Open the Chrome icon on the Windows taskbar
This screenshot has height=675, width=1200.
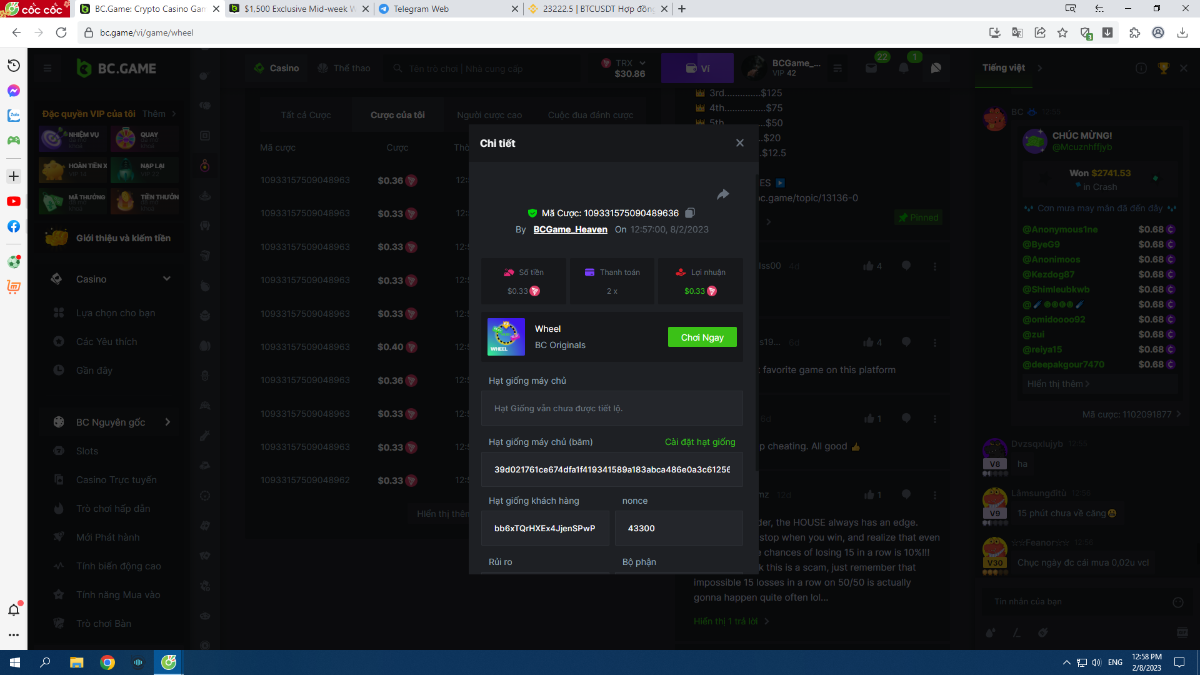tap(107, 662)
